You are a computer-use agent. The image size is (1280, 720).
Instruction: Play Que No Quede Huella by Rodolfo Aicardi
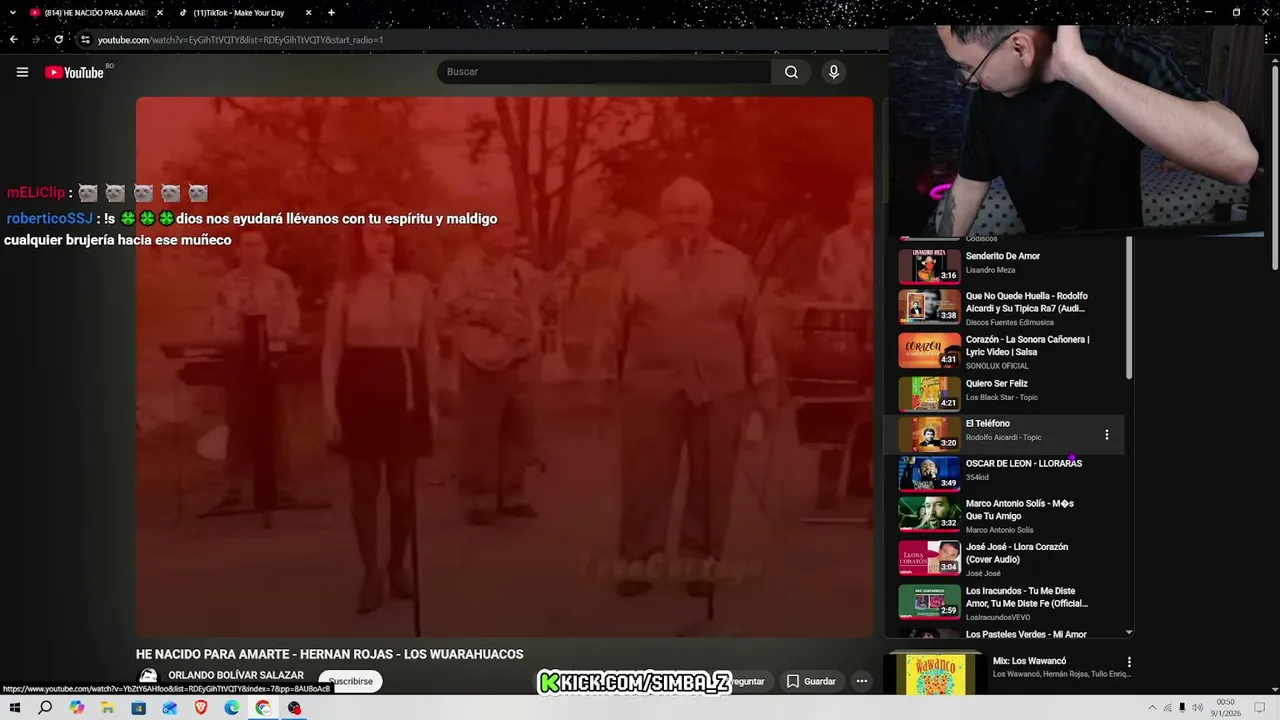pyautogui.click(x=1027, y=302)
